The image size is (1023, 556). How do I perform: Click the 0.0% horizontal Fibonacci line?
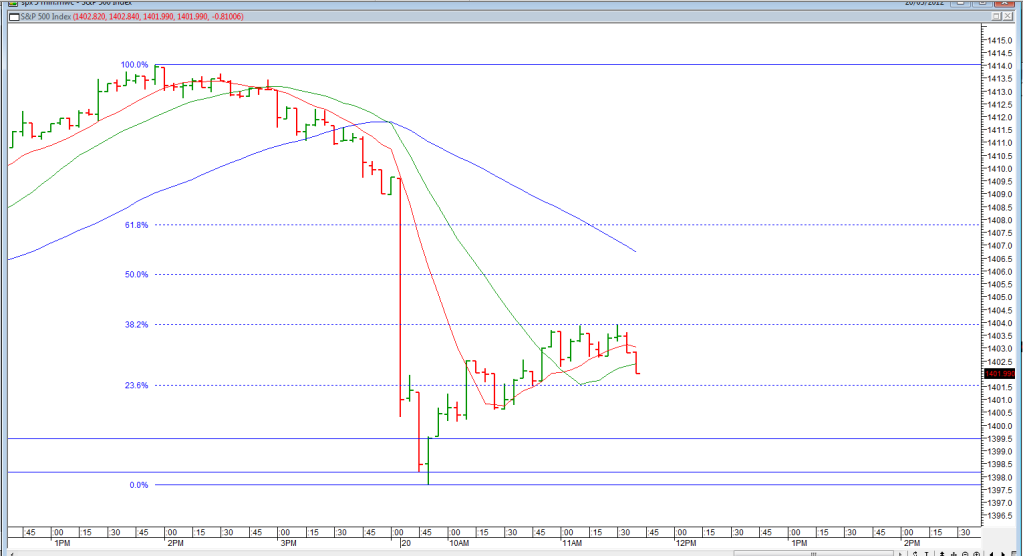point(568,485)
